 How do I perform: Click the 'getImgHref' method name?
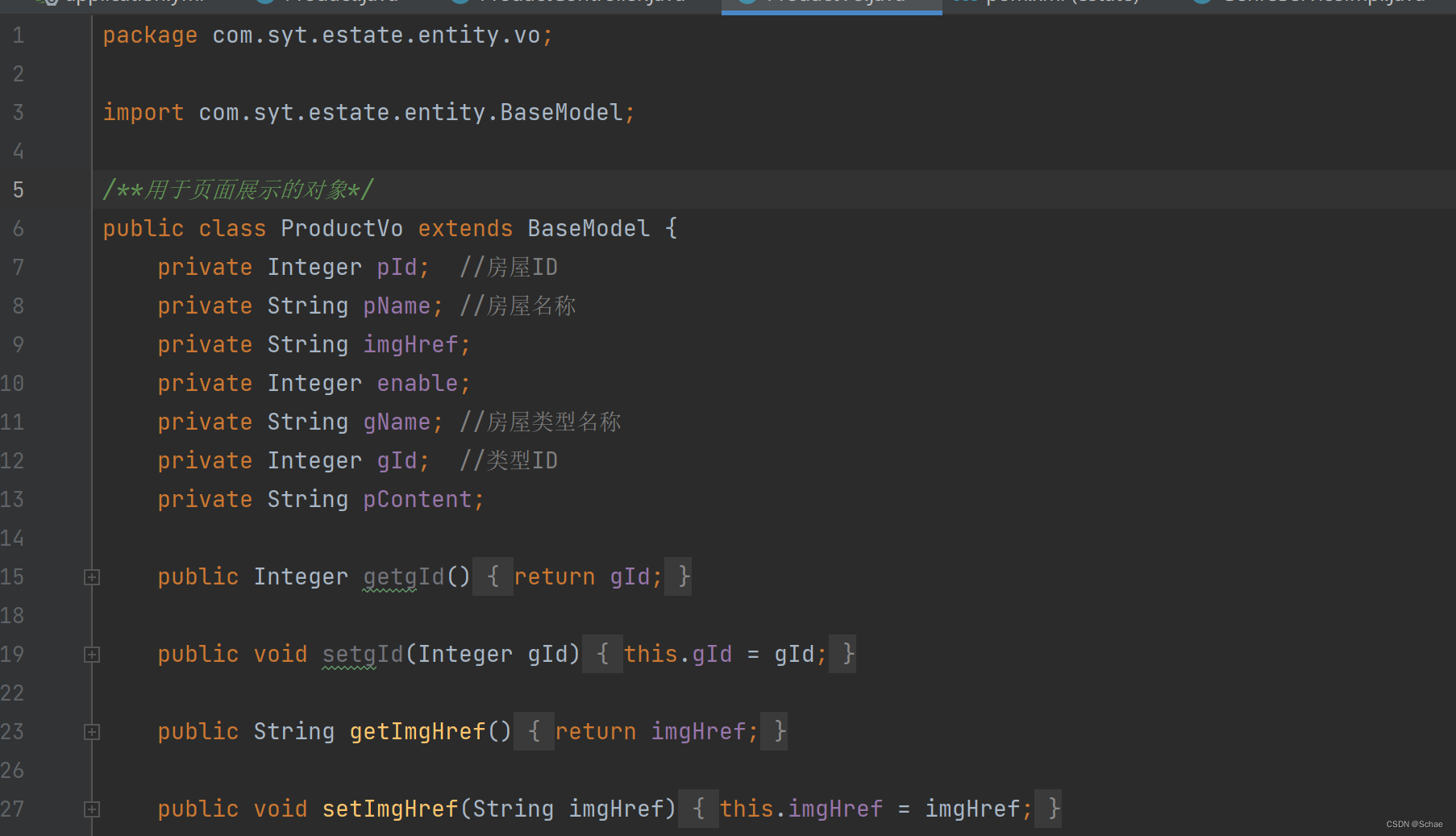[418, 732]
